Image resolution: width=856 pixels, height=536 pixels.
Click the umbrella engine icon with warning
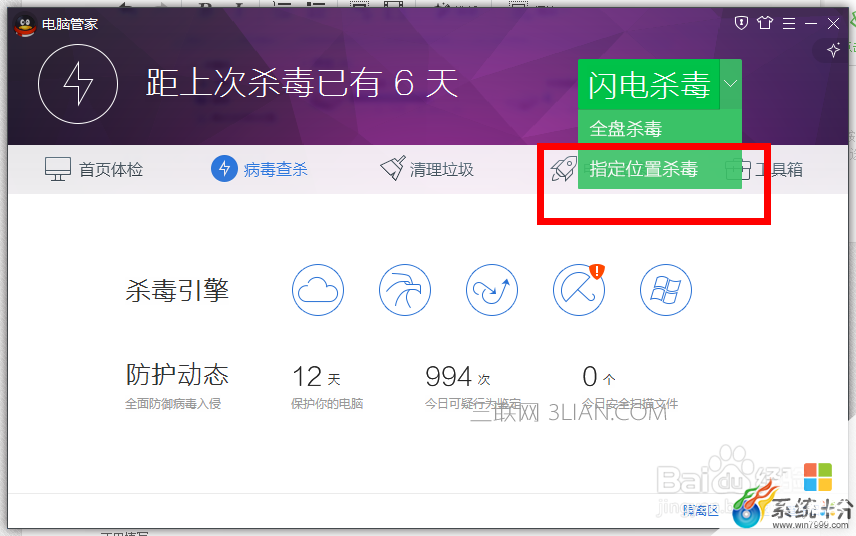tap(579, 290)
